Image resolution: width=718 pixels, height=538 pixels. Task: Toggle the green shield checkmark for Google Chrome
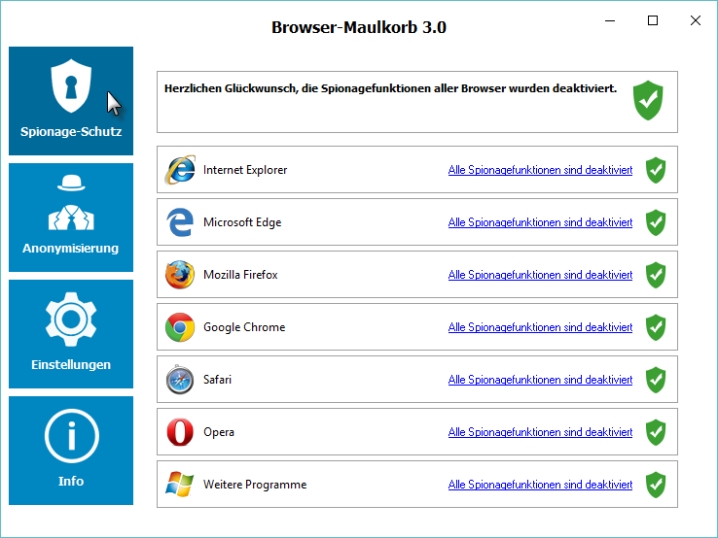[x=656, y=327]
